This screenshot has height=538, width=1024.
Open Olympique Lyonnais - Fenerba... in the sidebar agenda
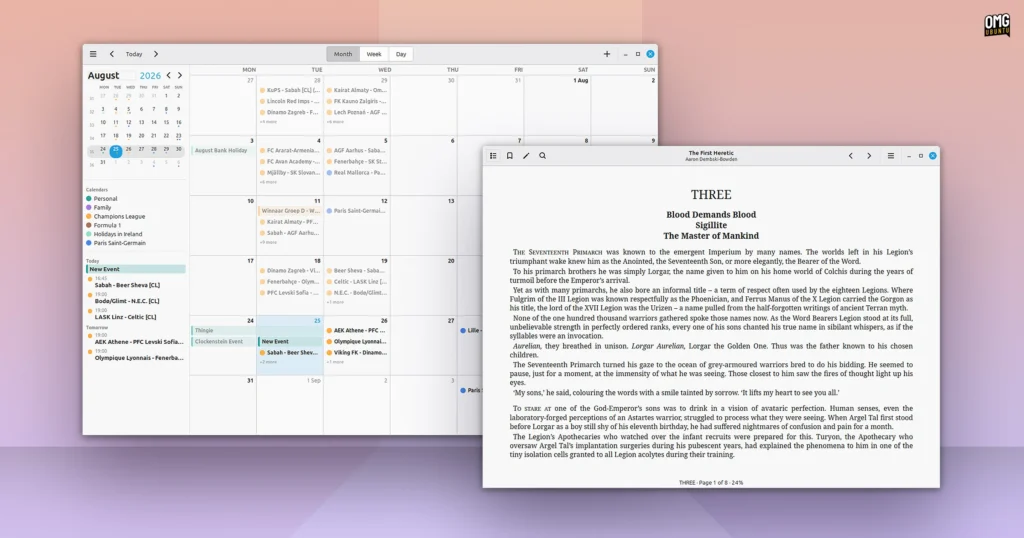tap(138, 358)
